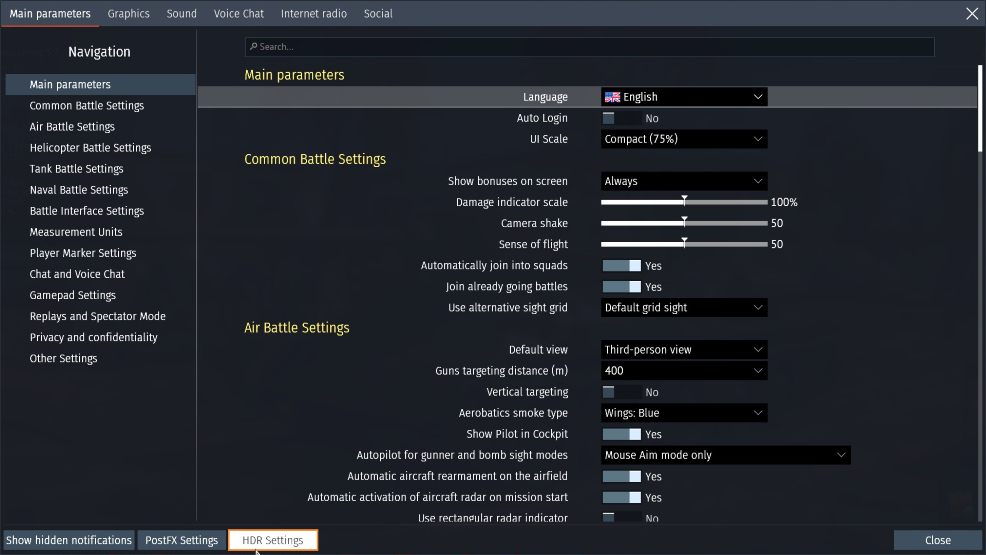The width and height of the screenshot is (986, 555).
Task: Open Gamepad Settings
Action: pyautogui.click(x=73, y=295)
